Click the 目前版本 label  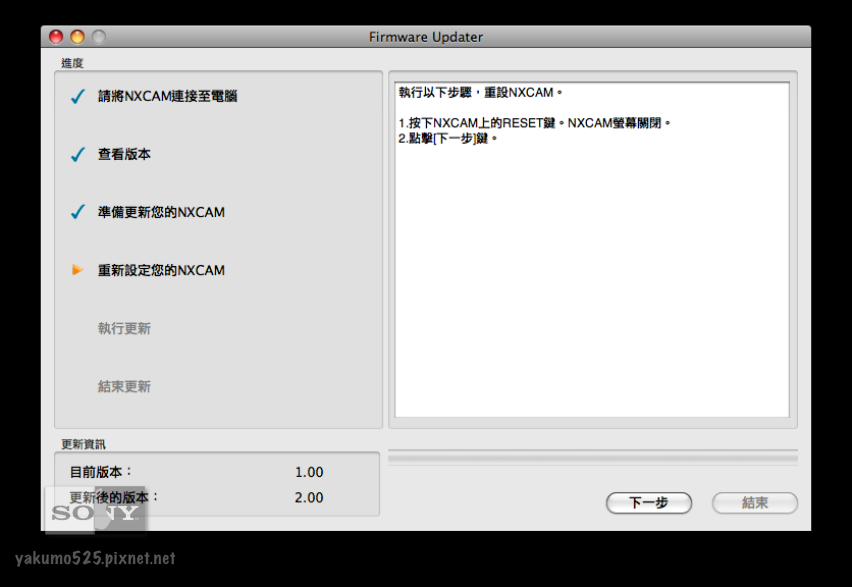[101, 472]
